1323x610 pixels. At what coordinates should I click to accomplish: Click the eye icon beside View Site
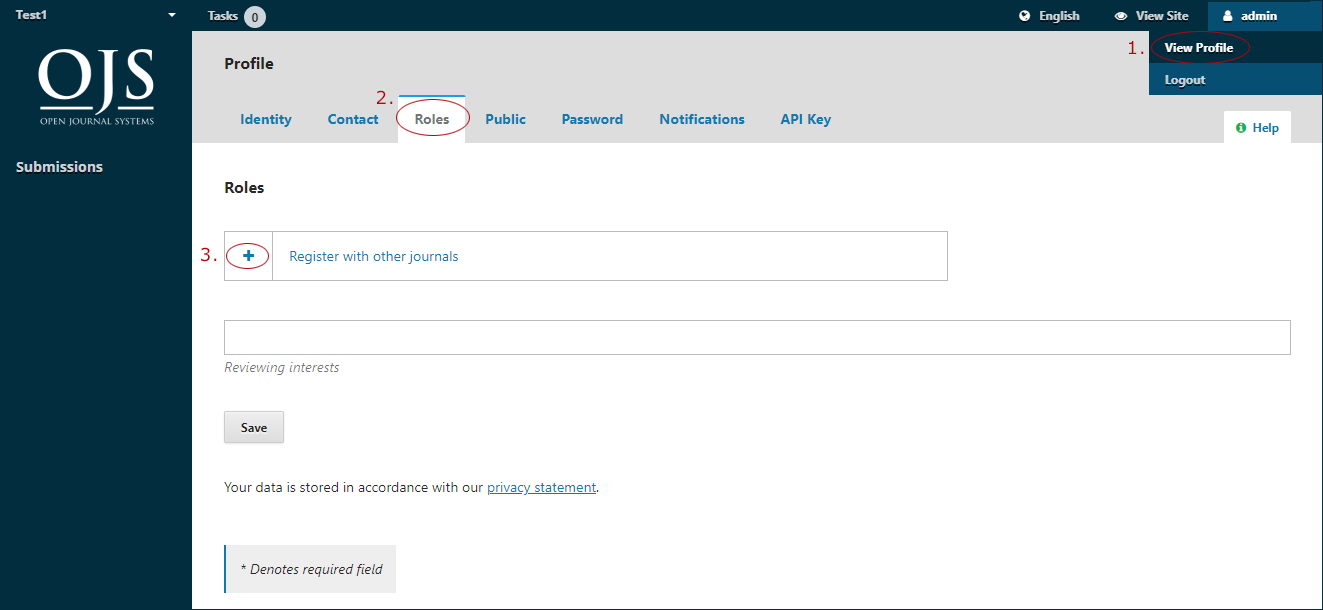[x=1121, y=16]
